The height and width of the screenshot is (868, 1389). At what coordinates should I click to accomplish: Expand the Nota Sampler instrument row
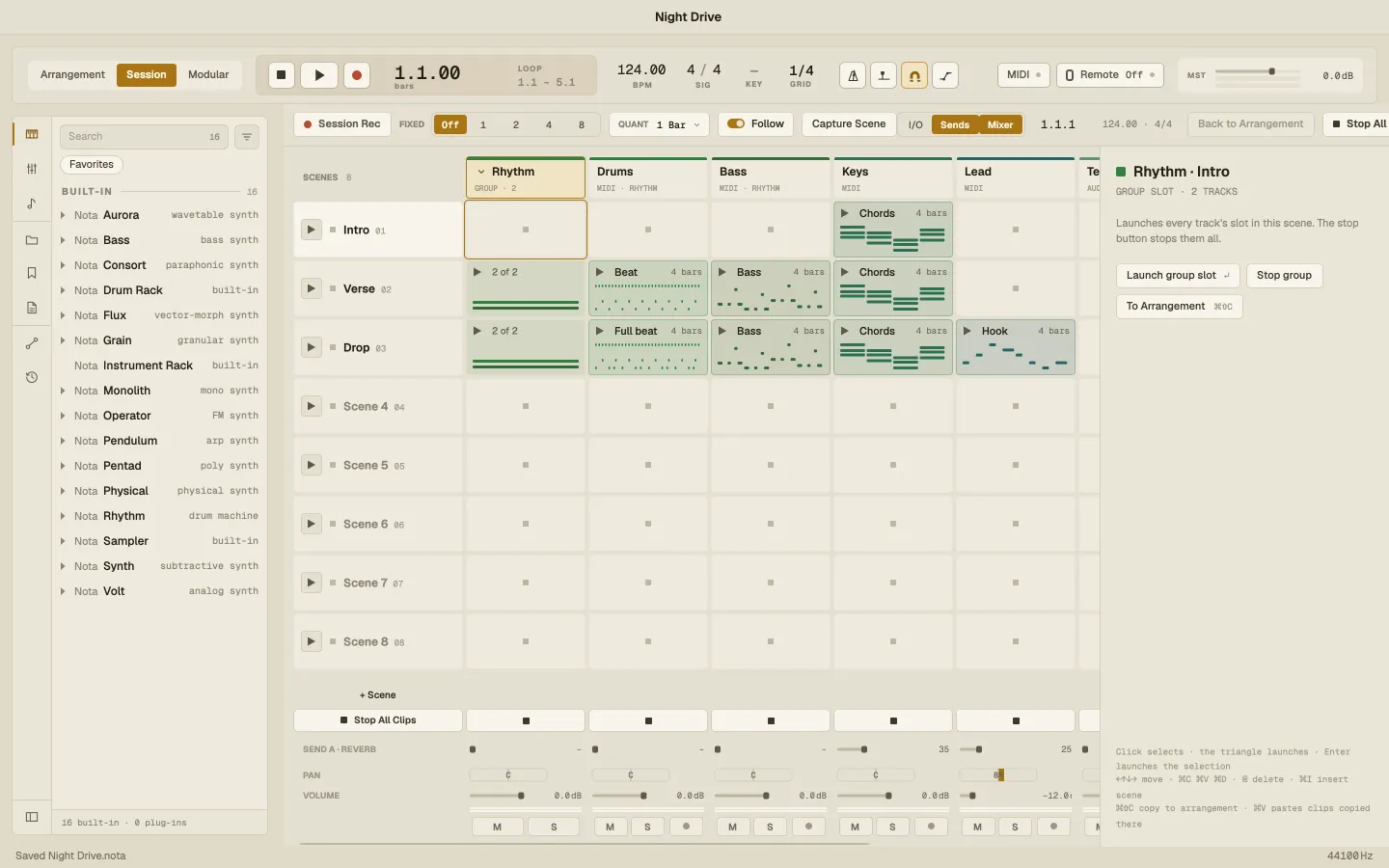[63, 541]
